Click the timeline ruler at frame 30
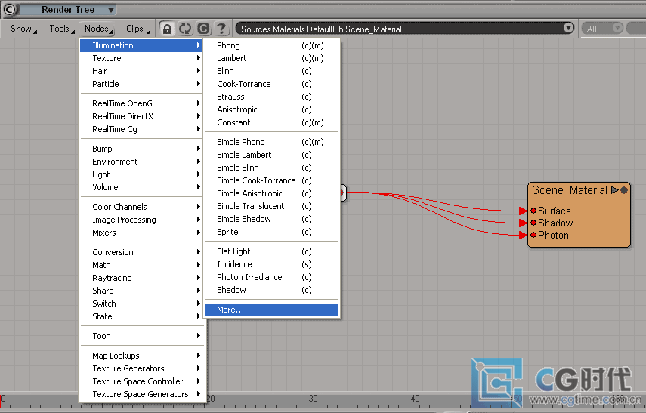 tap(314, 399)
